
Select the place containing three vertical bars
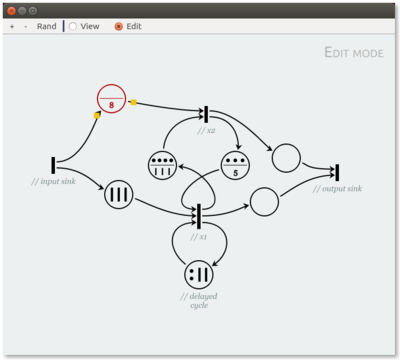[x=119, y=195]
